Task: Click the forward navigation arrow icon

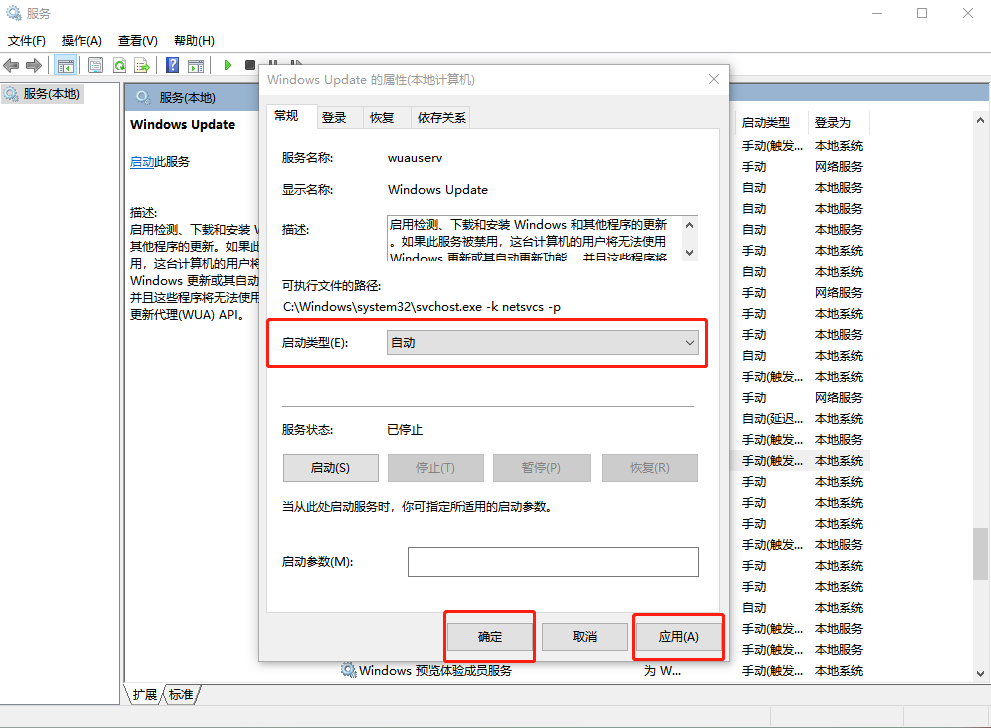Action: [x=32, y=64]
